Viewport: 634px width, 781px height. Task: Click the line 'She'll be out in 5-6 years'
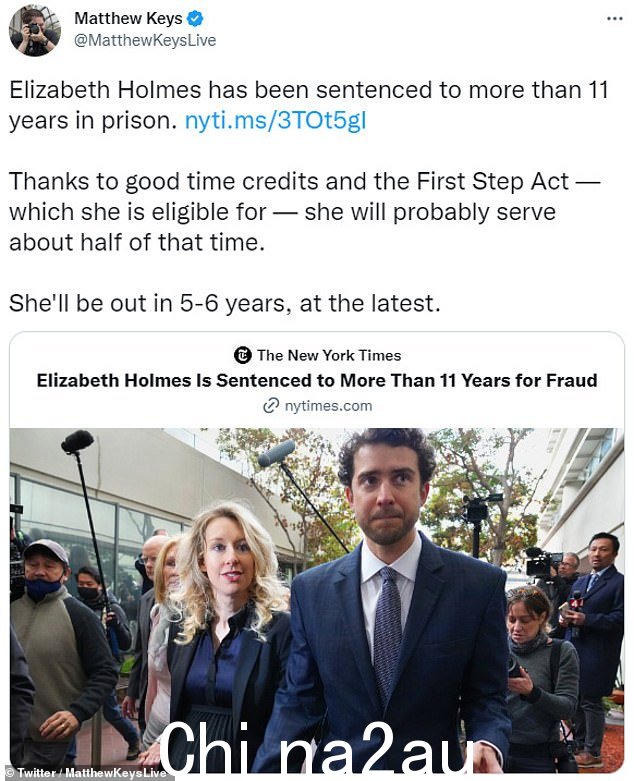coord(225,303)
